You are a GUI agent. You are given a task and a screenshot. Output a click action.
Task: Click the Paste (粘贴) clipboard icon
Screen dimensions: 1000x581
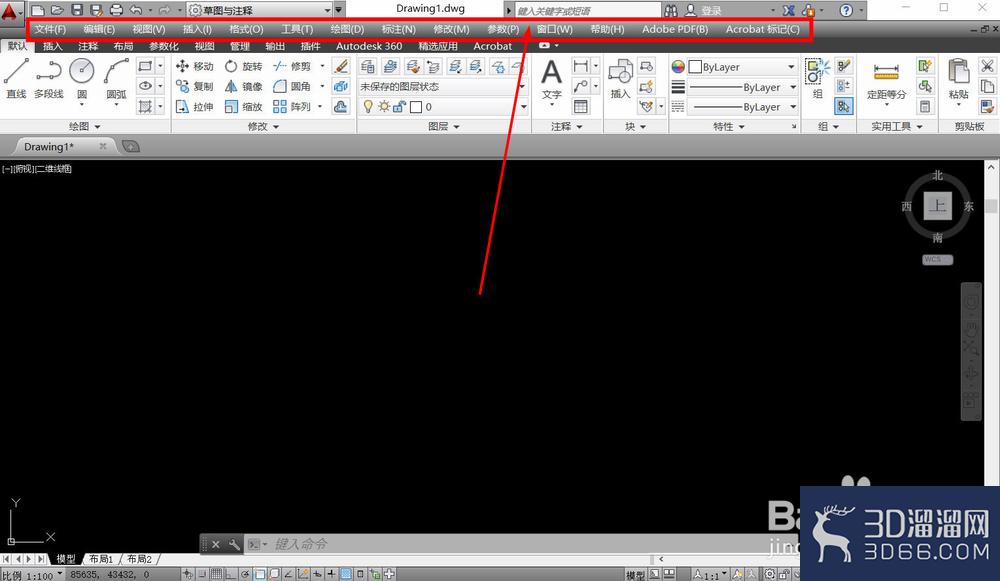pos(956,75)
